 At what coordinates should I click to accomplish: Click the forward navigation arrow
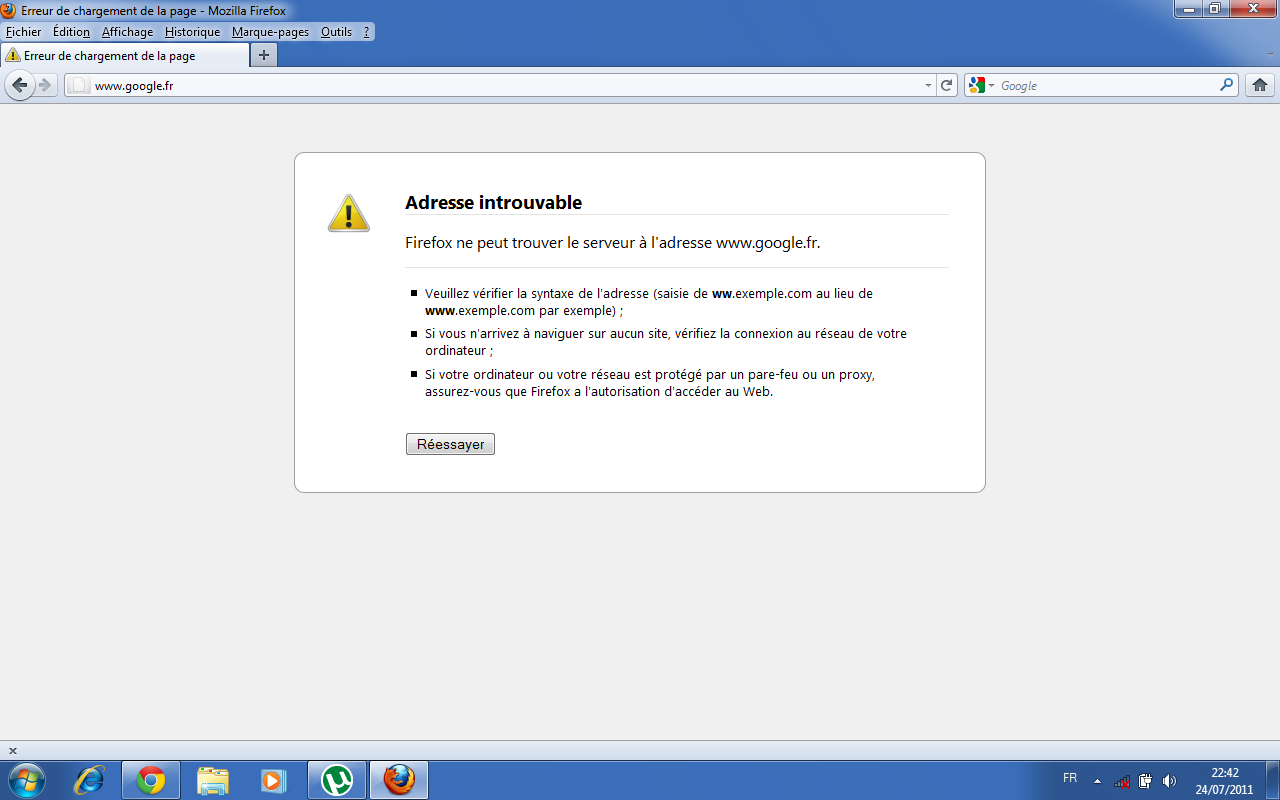tap(45, 85)
